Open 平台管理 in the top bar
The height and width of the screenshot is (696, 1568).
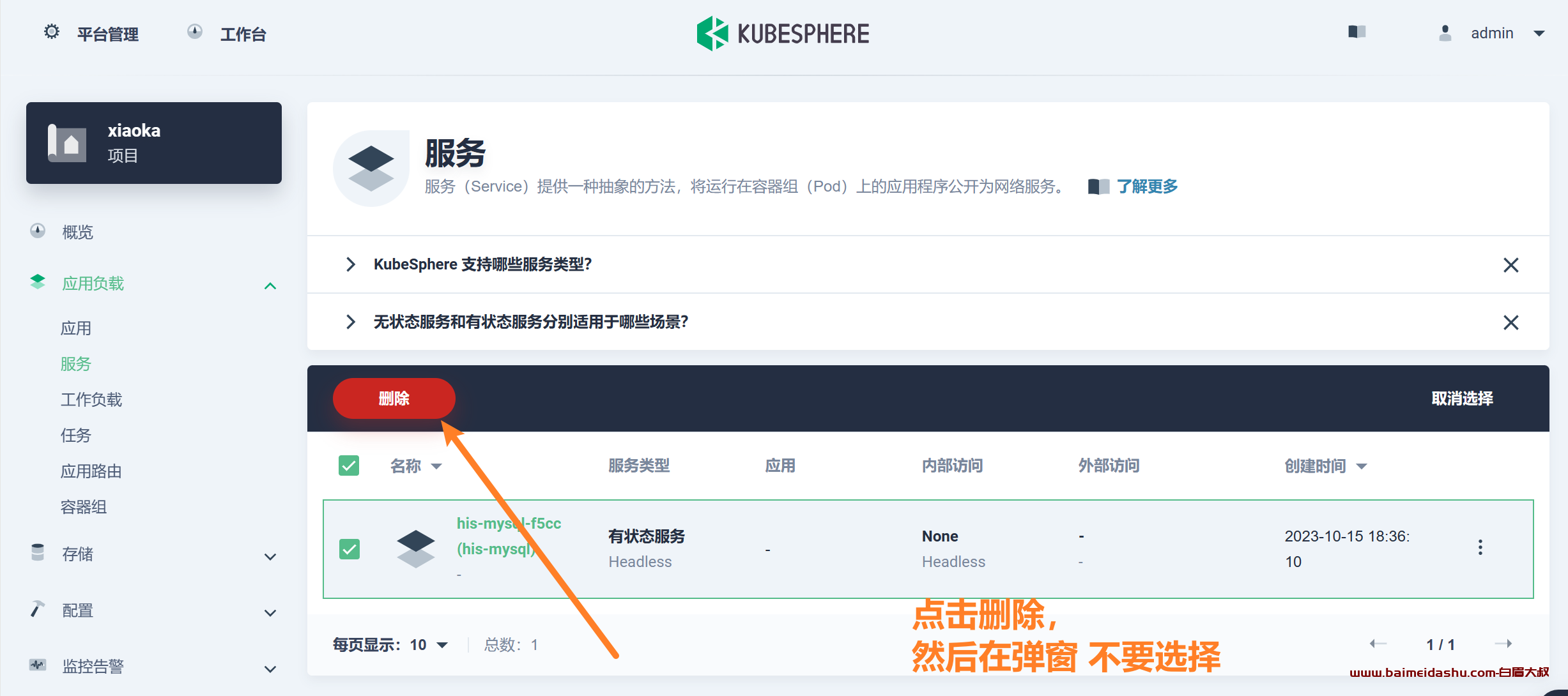(x=108, y=34)
